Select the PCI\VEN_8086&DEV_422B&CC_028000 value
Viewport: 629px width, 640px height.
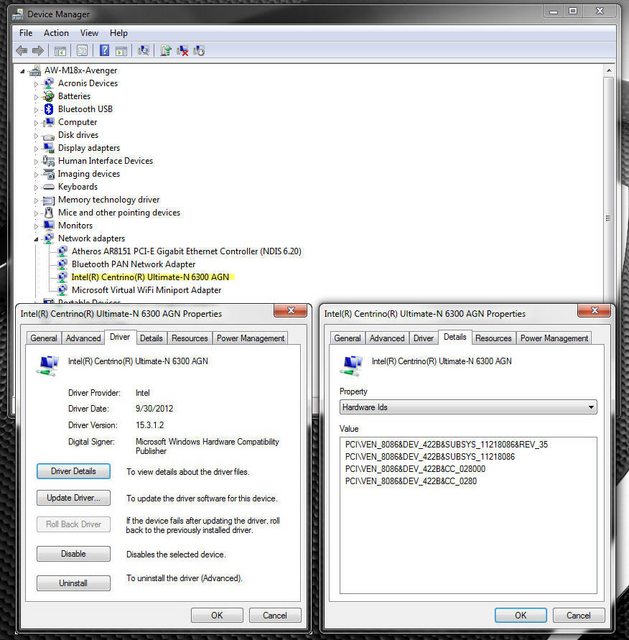coord(415,469)
